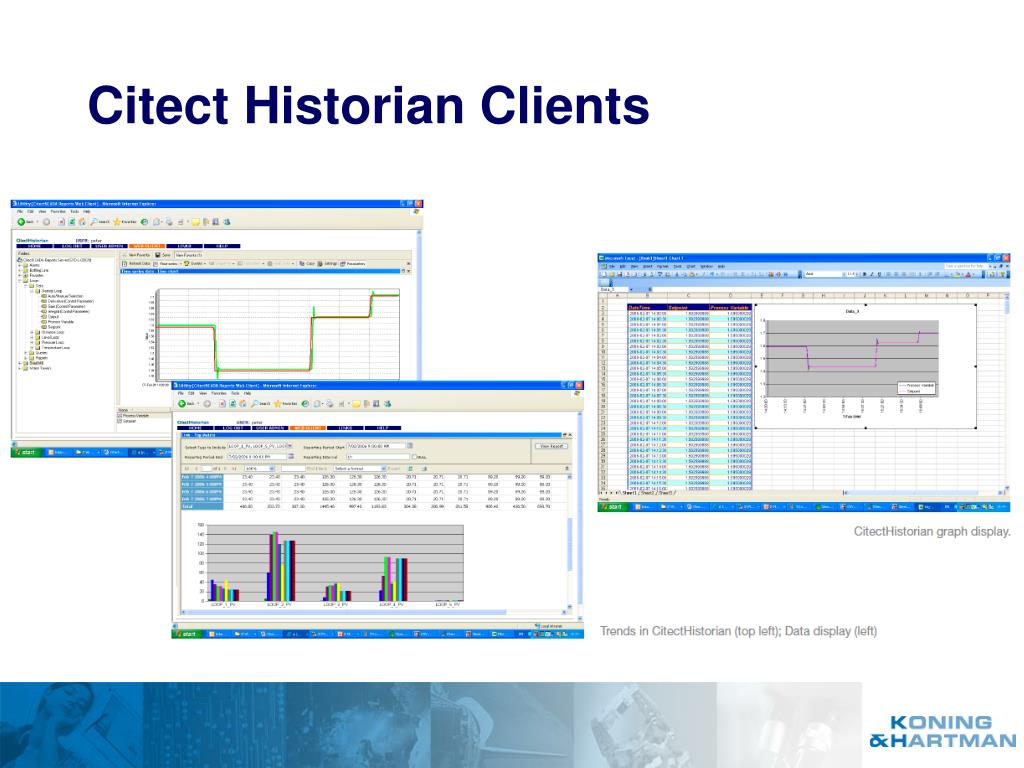The height and width of the screenshot is (768, 1024).
Task: Click the vertical scrollbar in trend window
Action: (419, 304)
